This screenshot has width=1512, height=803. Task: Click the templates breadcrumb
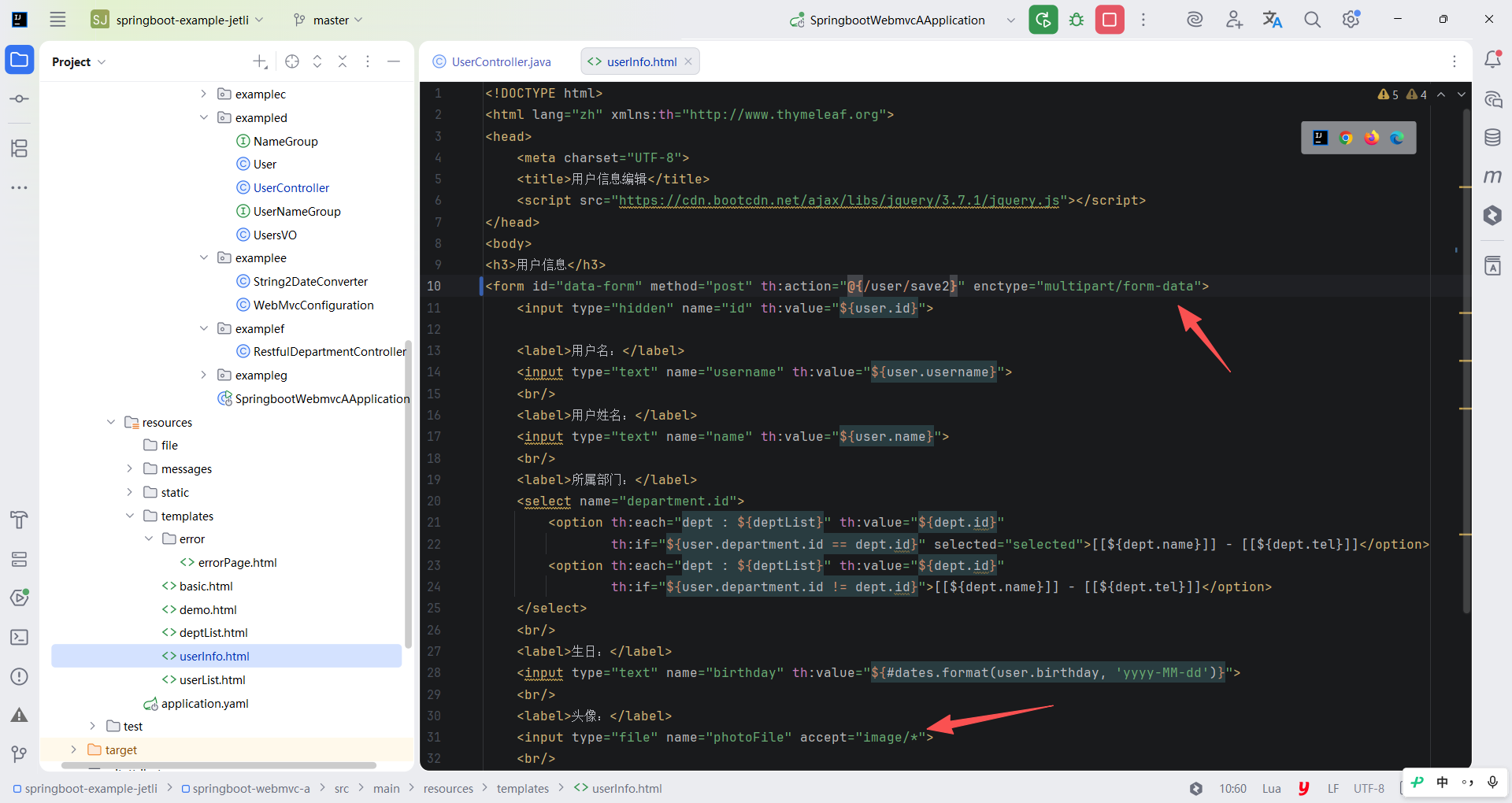click(523, 788)
